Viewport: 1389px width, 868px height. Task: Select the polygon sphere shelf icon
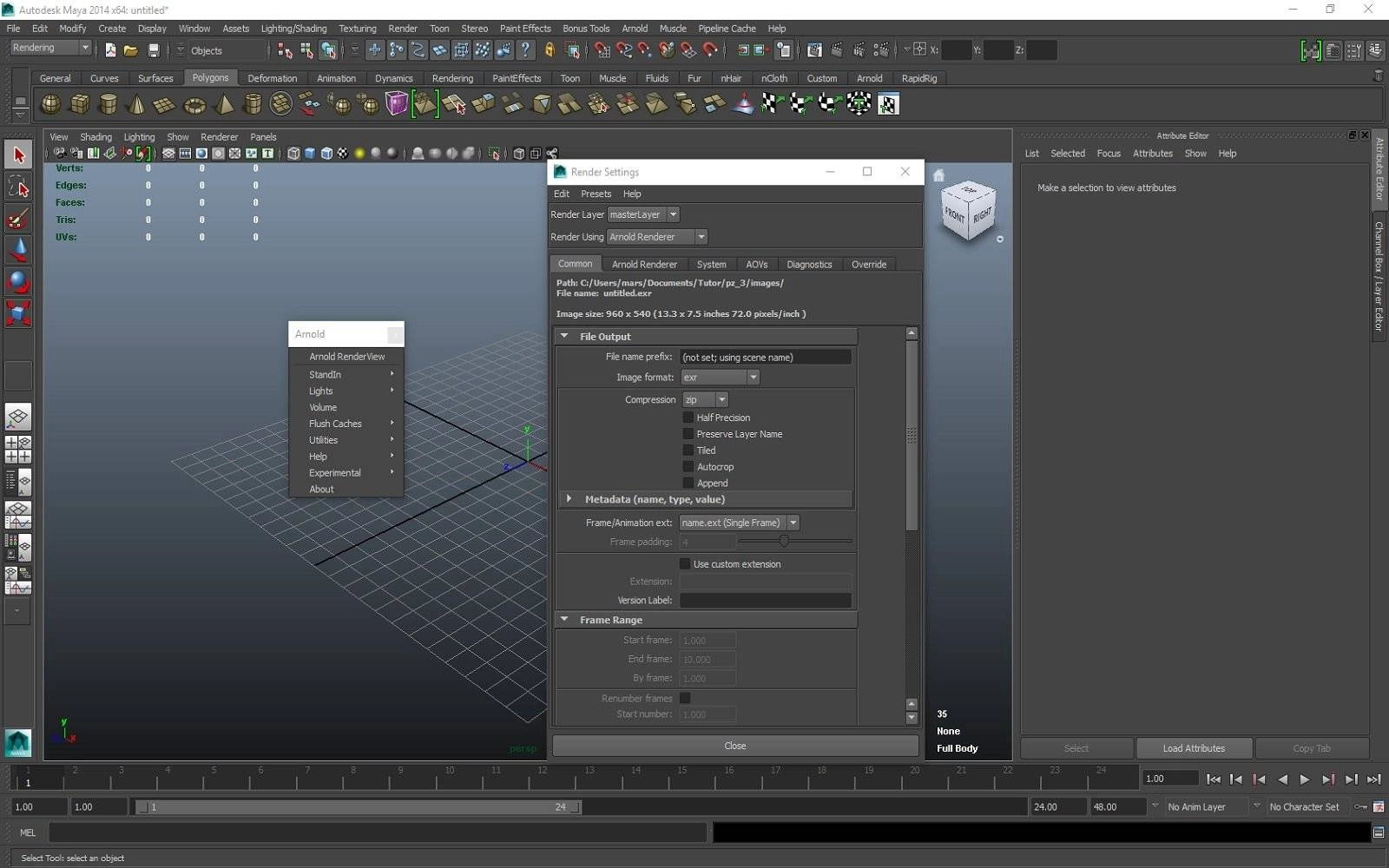coord(51,105)
